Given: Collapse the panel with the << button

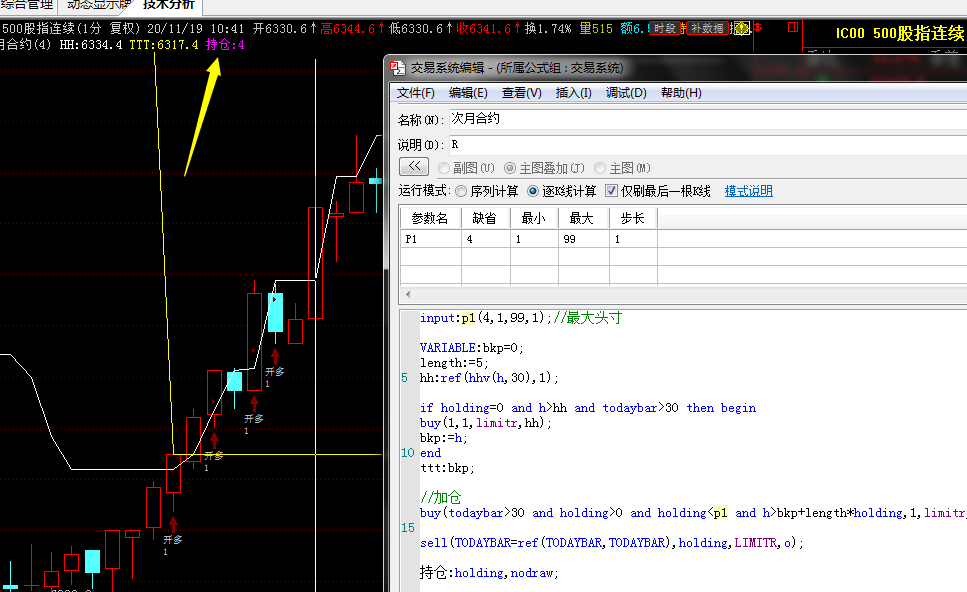Looking at the screenshot, I should [414, 166].
